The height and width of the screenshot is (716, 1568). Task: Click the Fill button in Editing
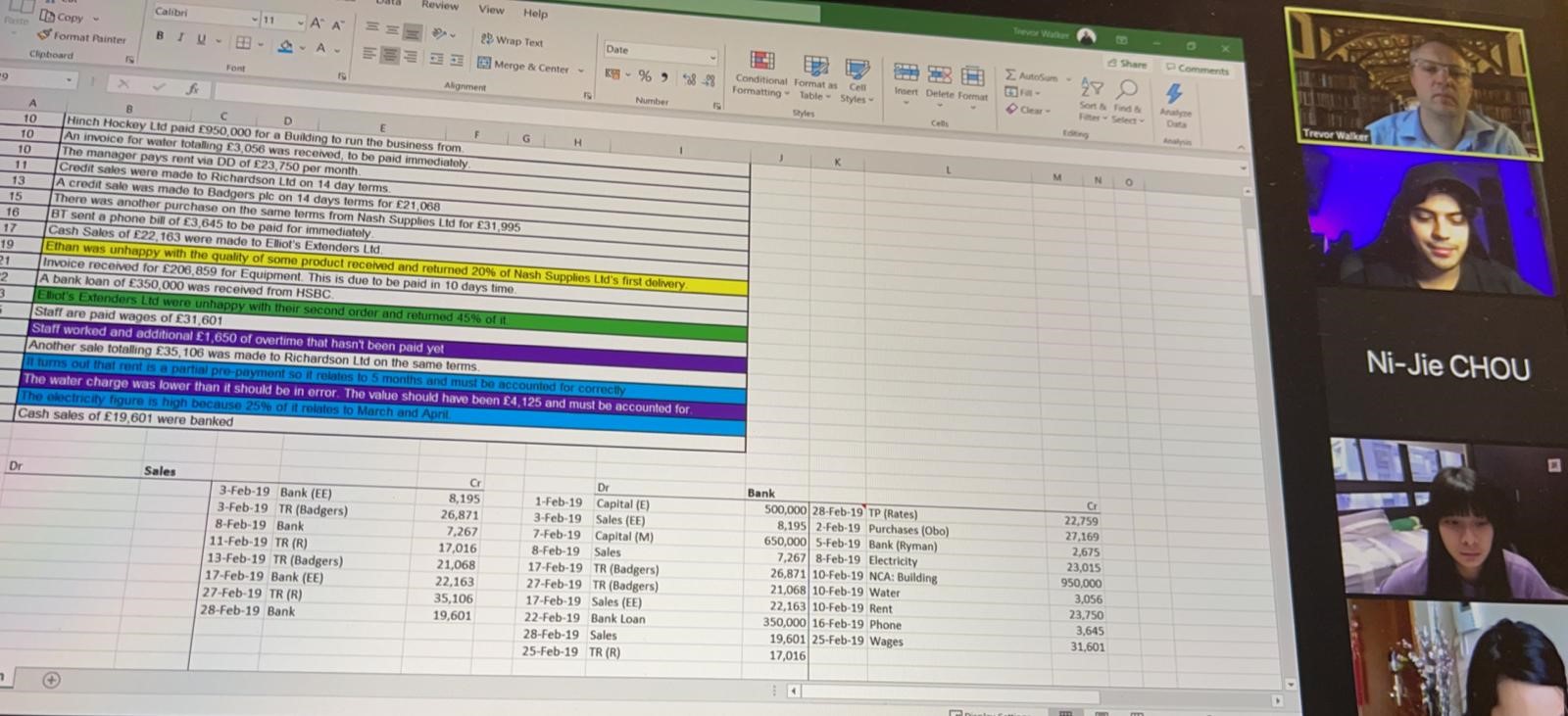coord(1020,93)
